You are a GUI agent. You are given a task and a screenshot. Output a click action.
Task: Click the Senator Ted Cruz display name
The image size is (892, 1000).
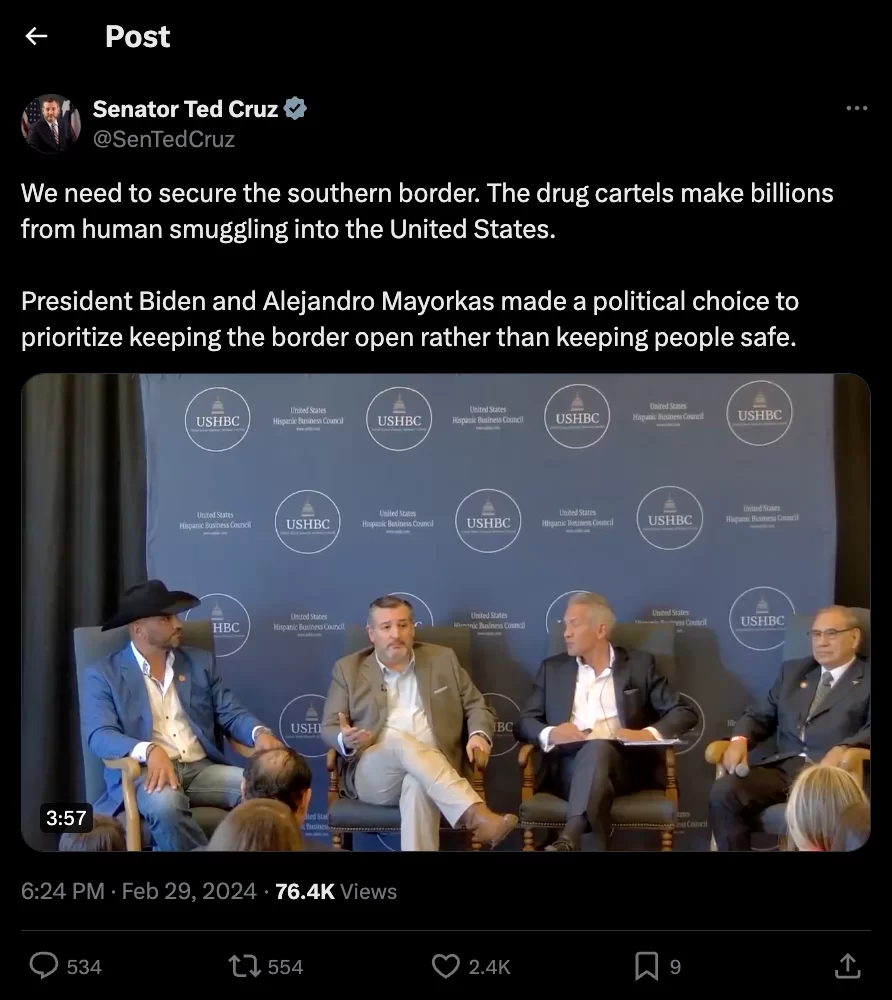coord(185,109)
